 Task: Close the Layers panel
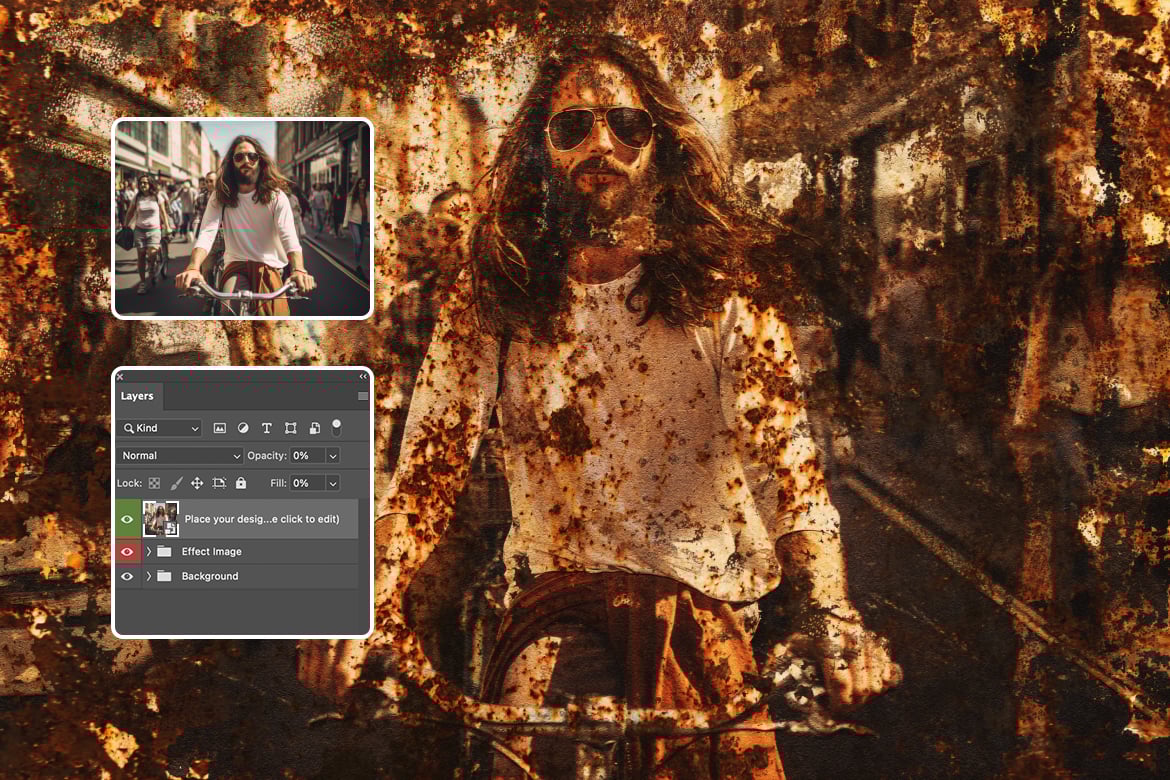(120, 377)
